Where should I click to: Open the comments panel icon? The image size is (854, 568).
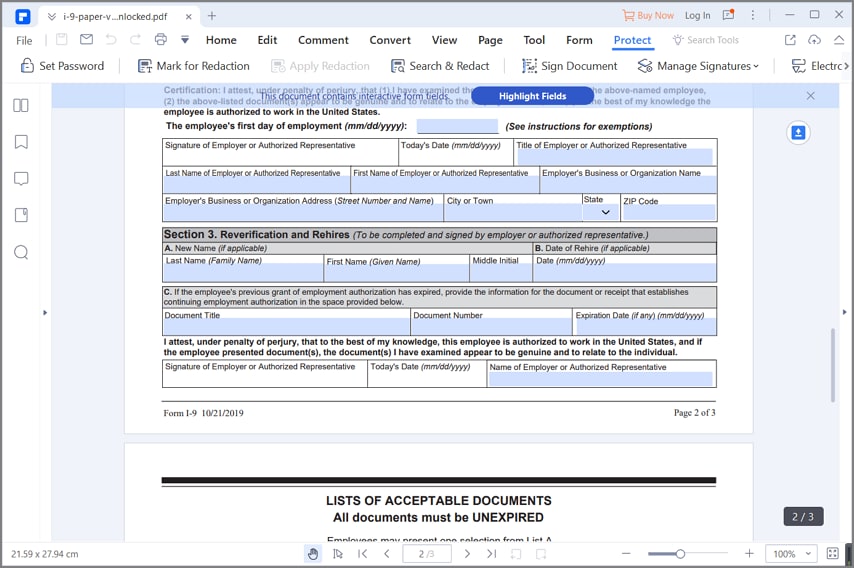(21, 179)
